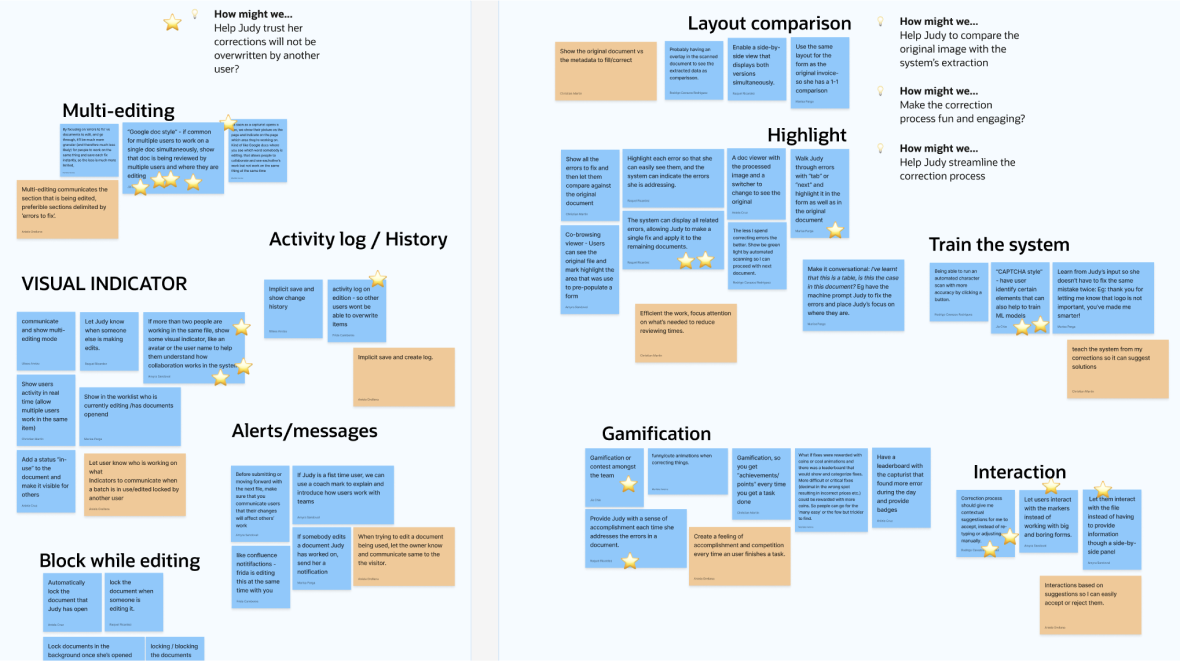Click the star above the 'Let users interact with the markers' note

point(1051,486)
